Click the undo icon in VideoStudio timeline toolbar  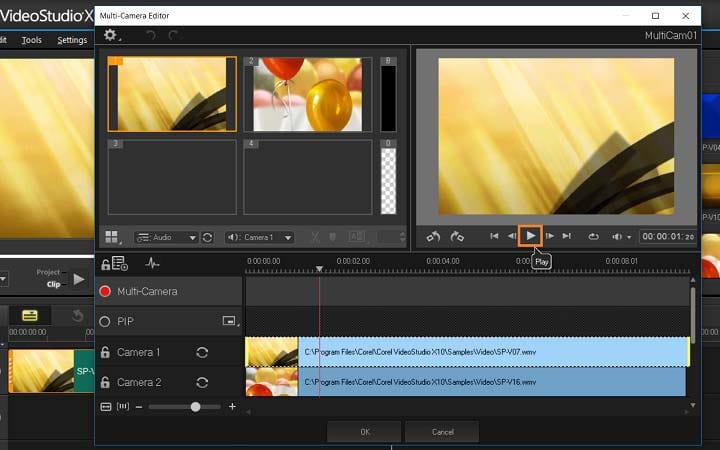coord(78,315)
